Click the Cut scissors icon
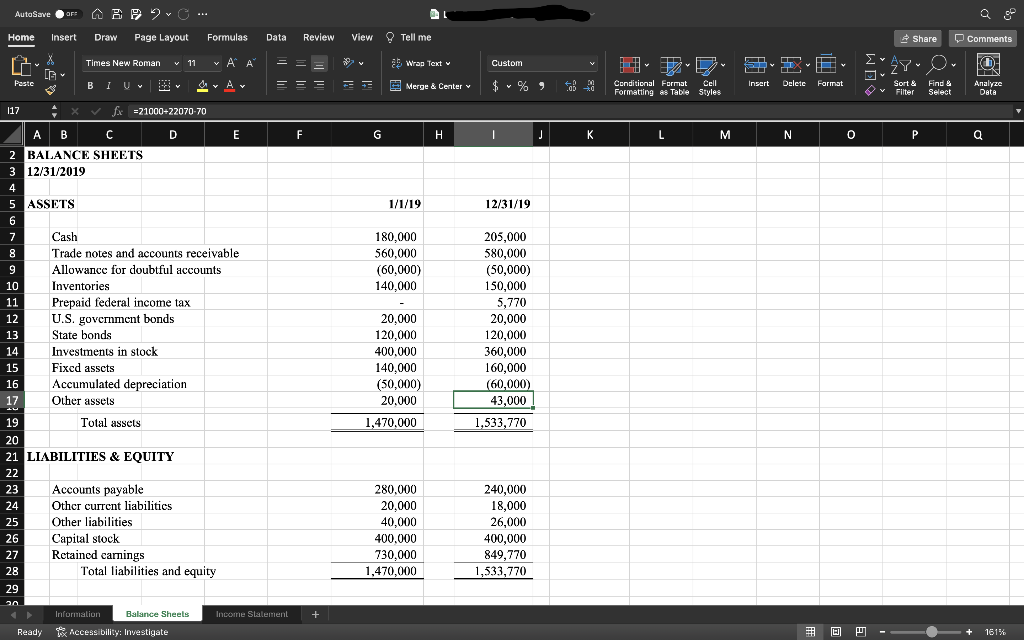Screen dimensions: 1024x640 click(x=50, y=60)
